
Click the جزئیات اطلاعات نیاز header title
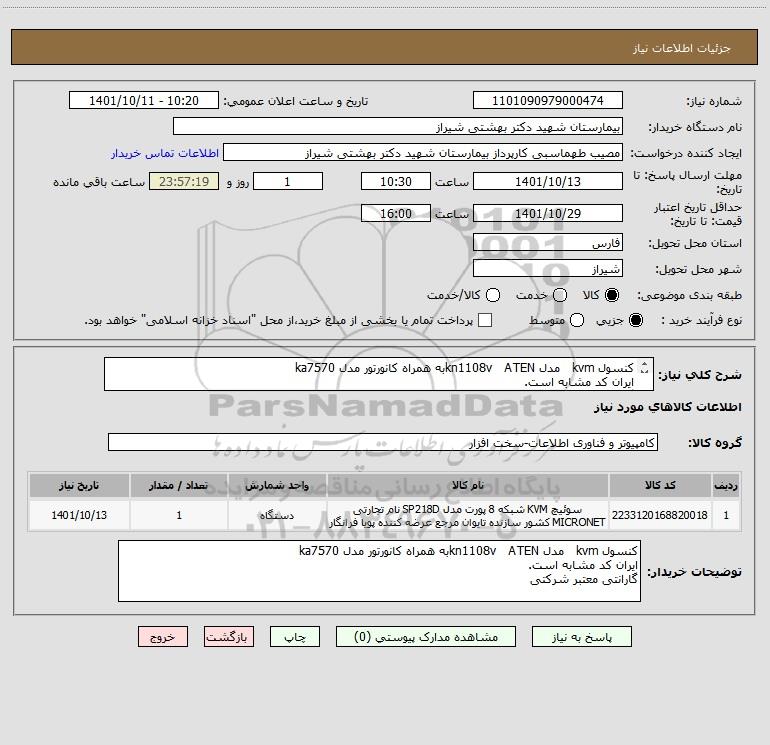pyautogui.click(x=682, y=48)
